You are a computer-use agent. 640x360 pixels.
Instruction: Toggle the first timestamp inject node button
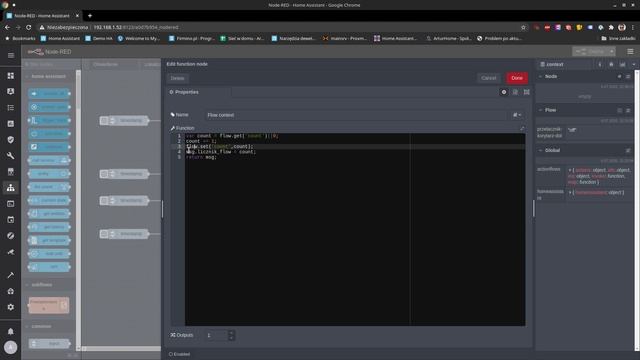(104, 120)
